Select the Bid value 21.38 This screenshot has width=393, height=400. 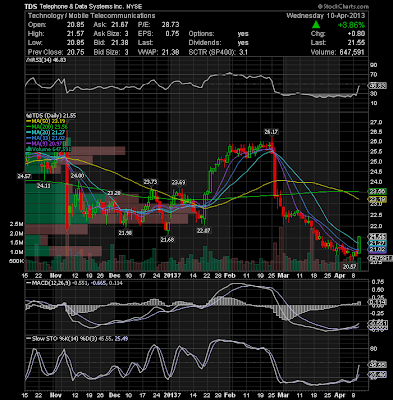click(119, 43)
